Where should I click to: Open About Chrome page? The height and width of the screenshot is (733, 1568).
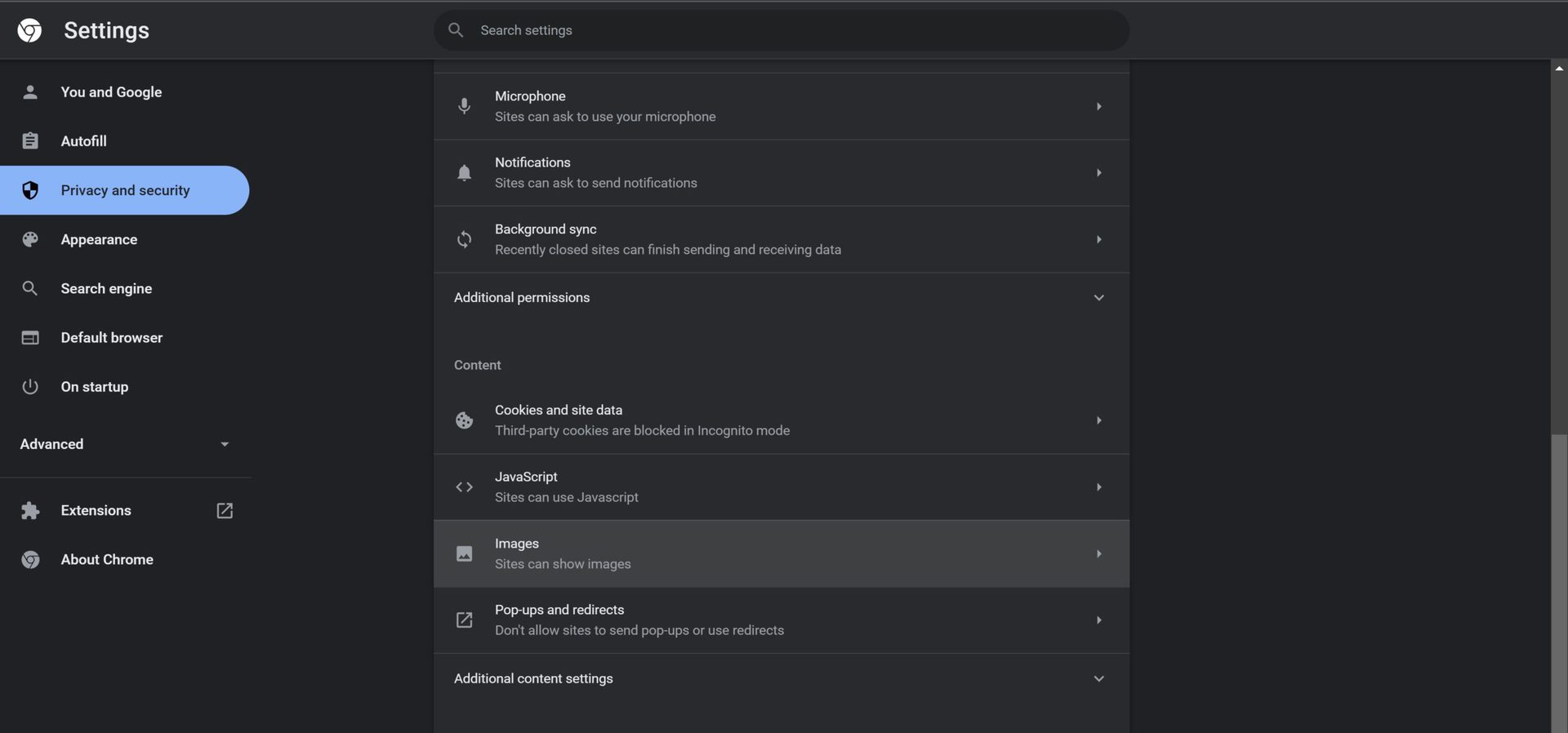pos(107,559)
